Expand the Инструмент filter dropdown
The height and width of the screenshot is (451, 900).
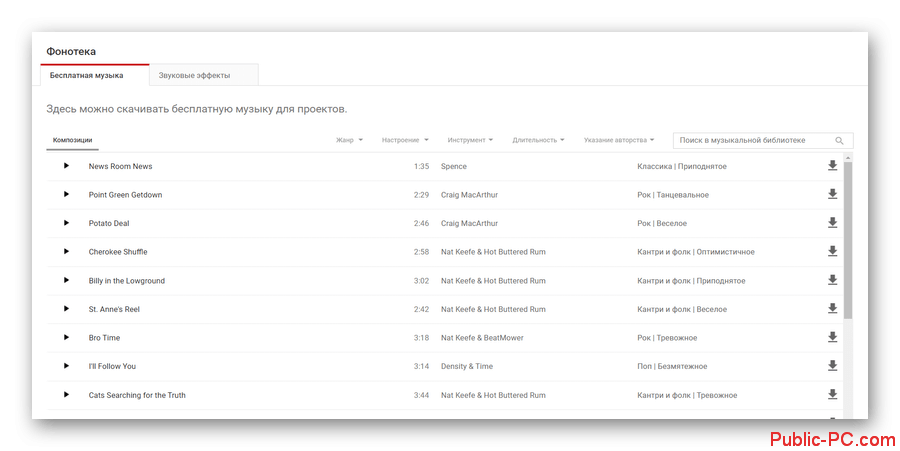coord(471,140)
